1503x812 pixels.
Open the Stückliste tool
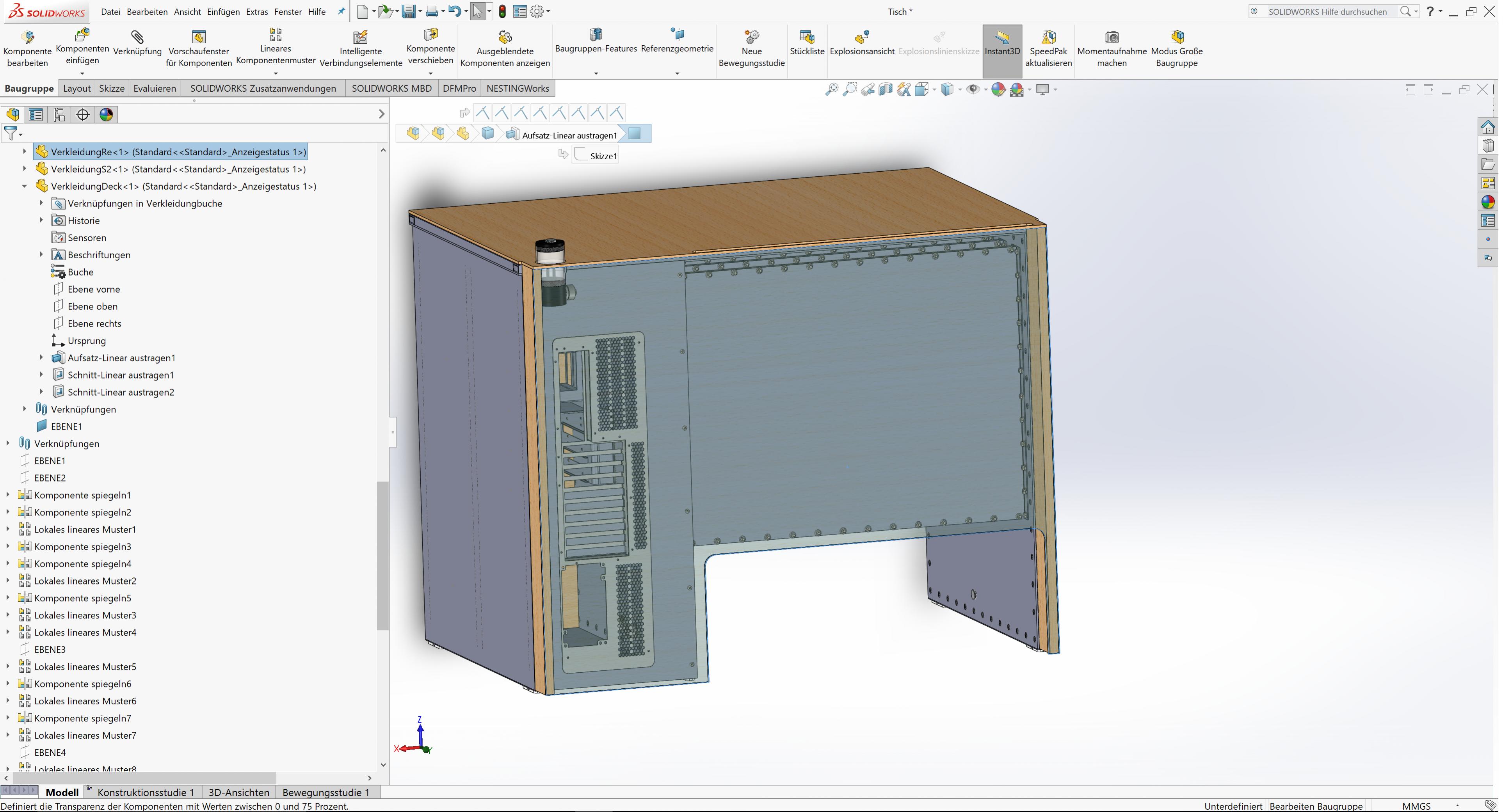(807, 38)
